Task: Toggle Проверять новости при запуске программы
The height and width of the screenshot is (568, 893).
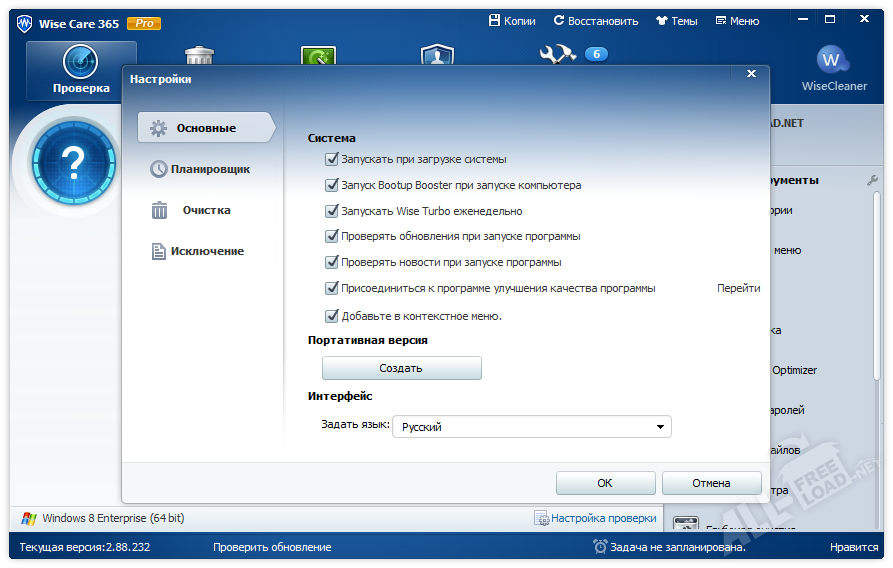Action: pyautogui.click(x=332, y=262)
